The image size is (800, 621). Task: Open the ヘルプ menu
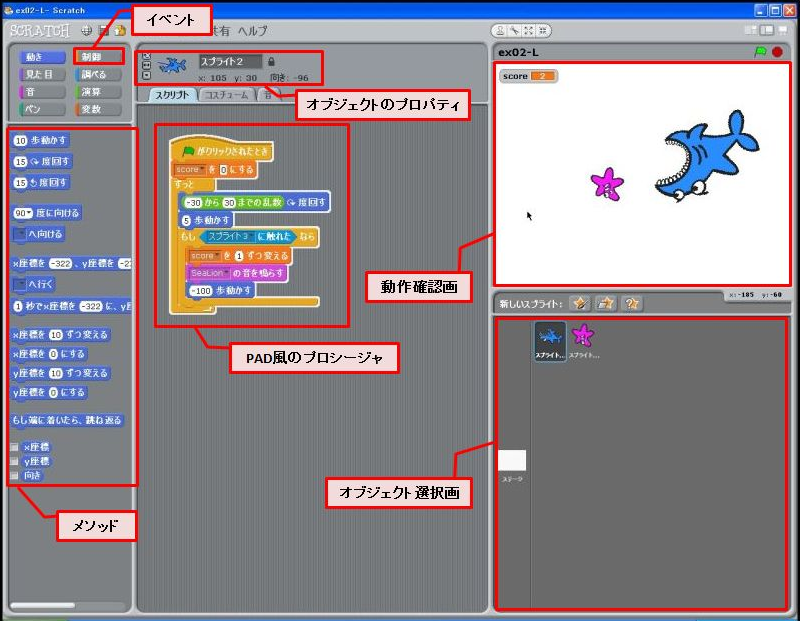tap(253, 31)
